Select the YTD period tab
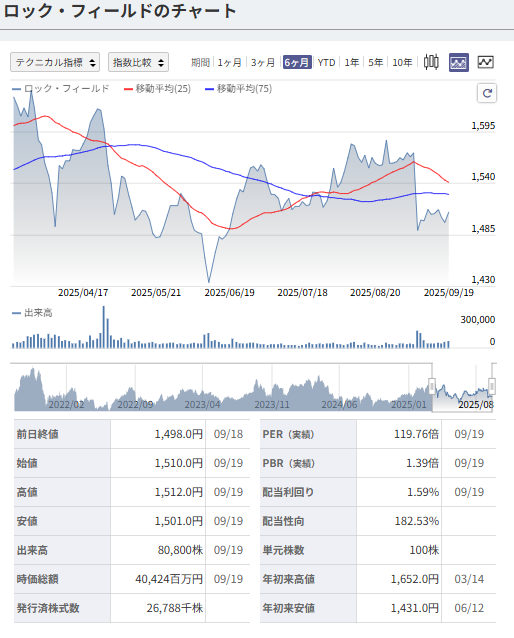 326,63
